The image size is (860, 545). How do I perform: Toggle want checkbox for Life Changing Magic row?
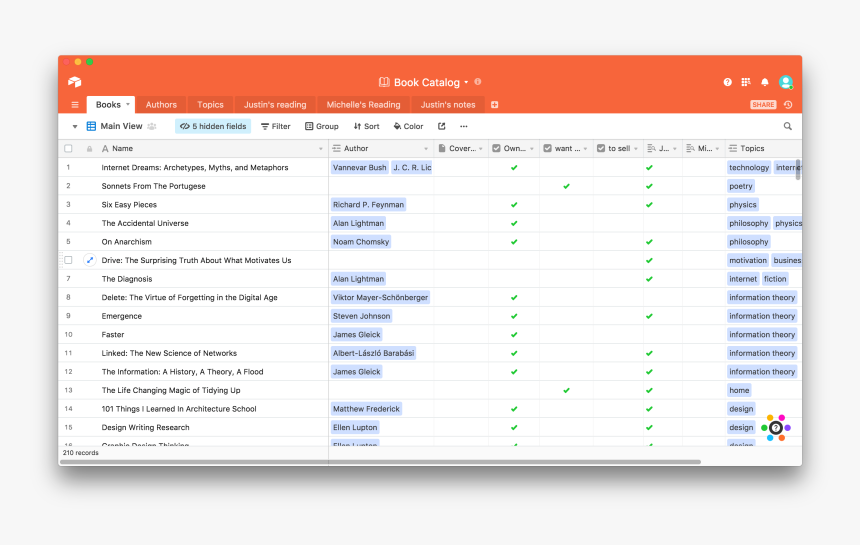(567, 390)
